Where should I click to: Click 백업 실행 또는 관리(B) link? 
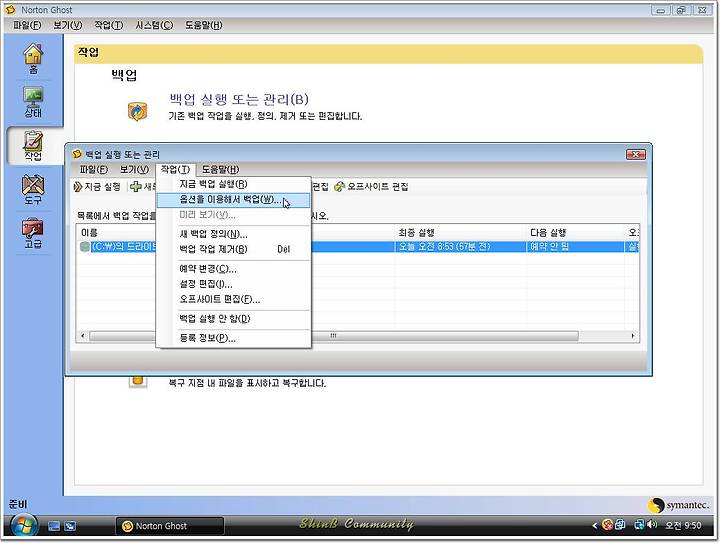[239, 99]
